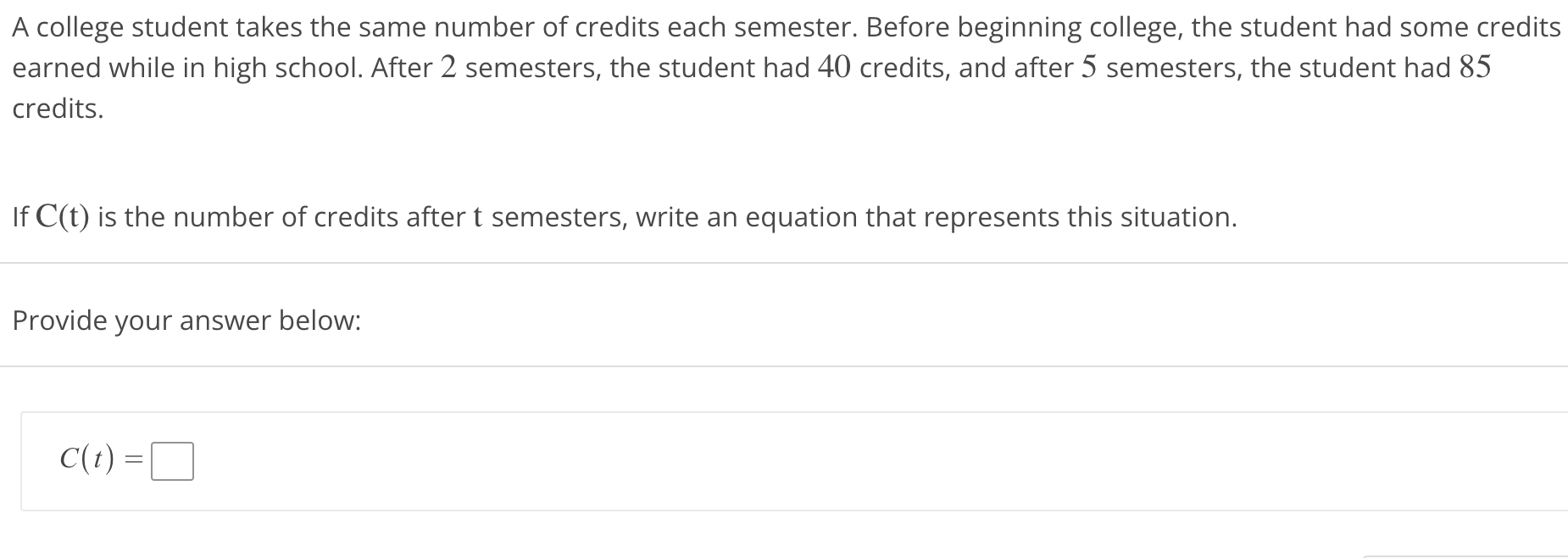
Task: Select the empty answer box after the equals sign
Action: [x=172, y=460]
